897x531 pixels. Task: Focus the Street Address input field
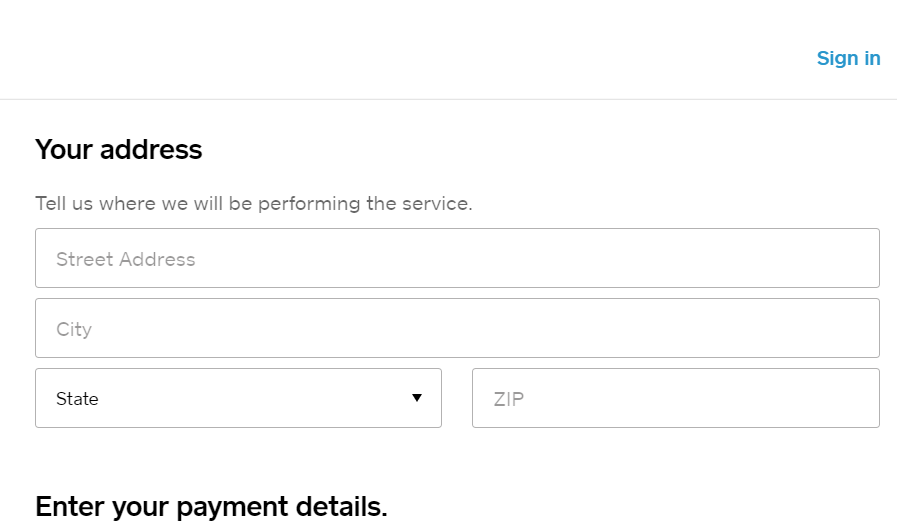[x=457, y=258]
